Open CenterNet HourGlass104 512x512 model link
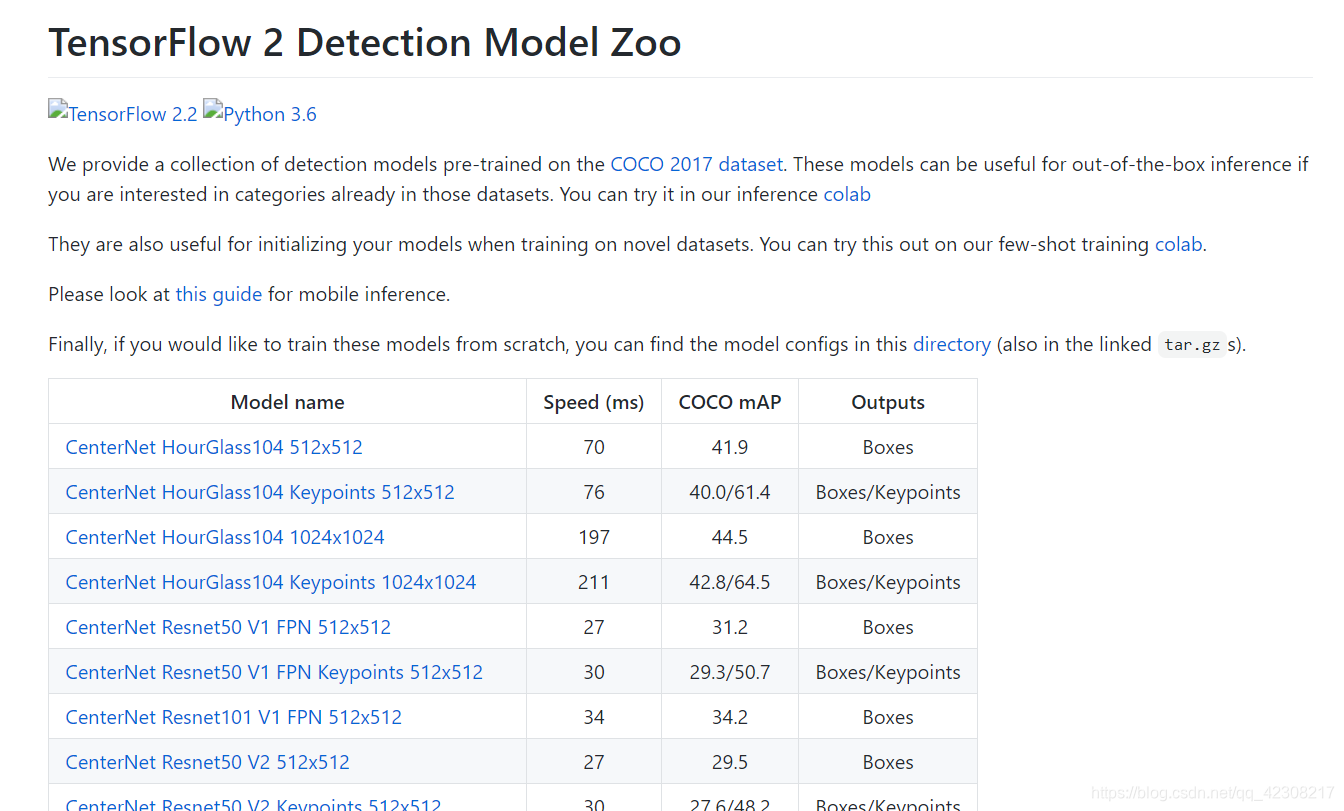The image size is (1344, 811). coord(214,447)
